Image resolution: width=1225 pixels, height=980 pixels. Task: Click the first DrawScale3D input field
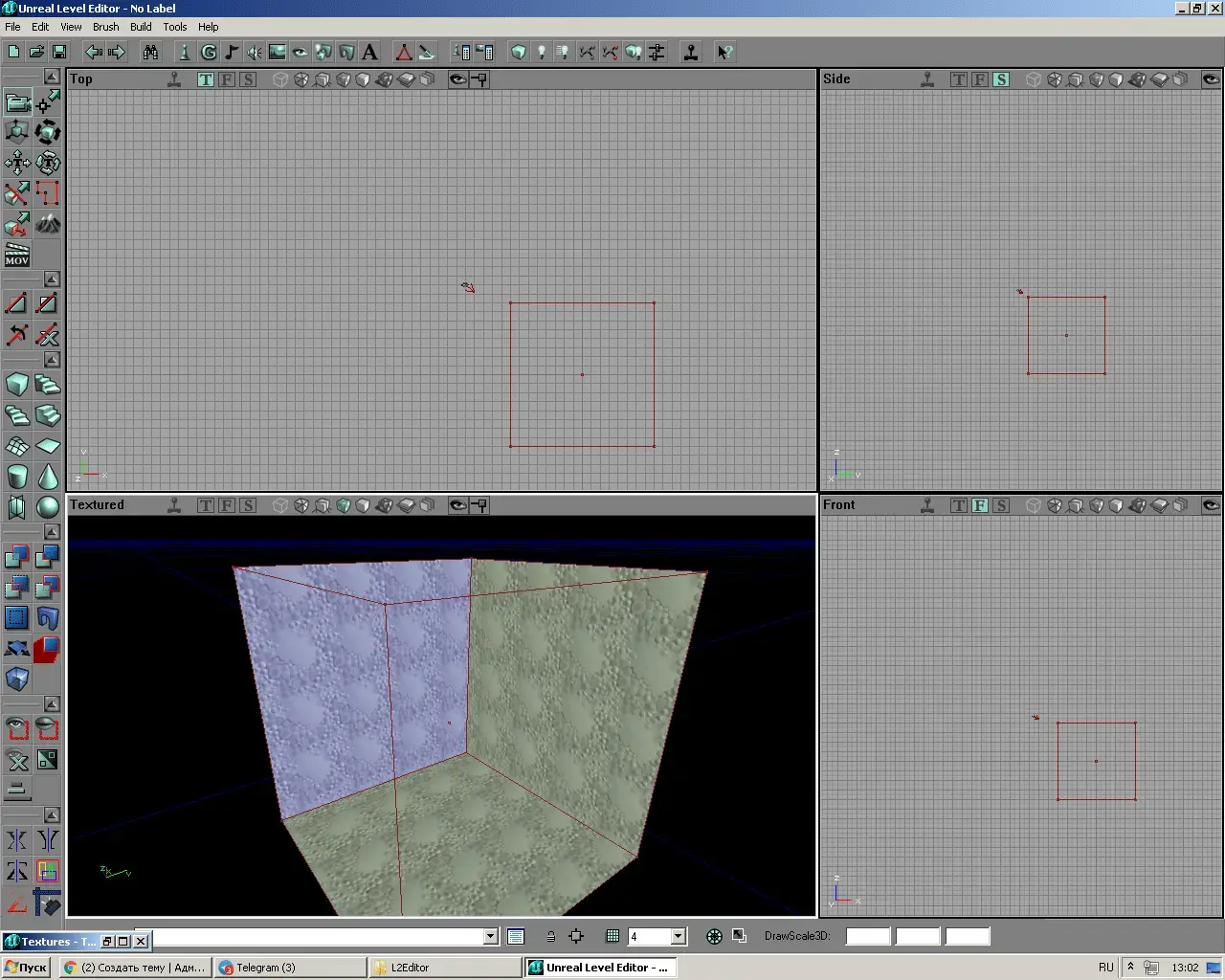[x=868, y=936]
